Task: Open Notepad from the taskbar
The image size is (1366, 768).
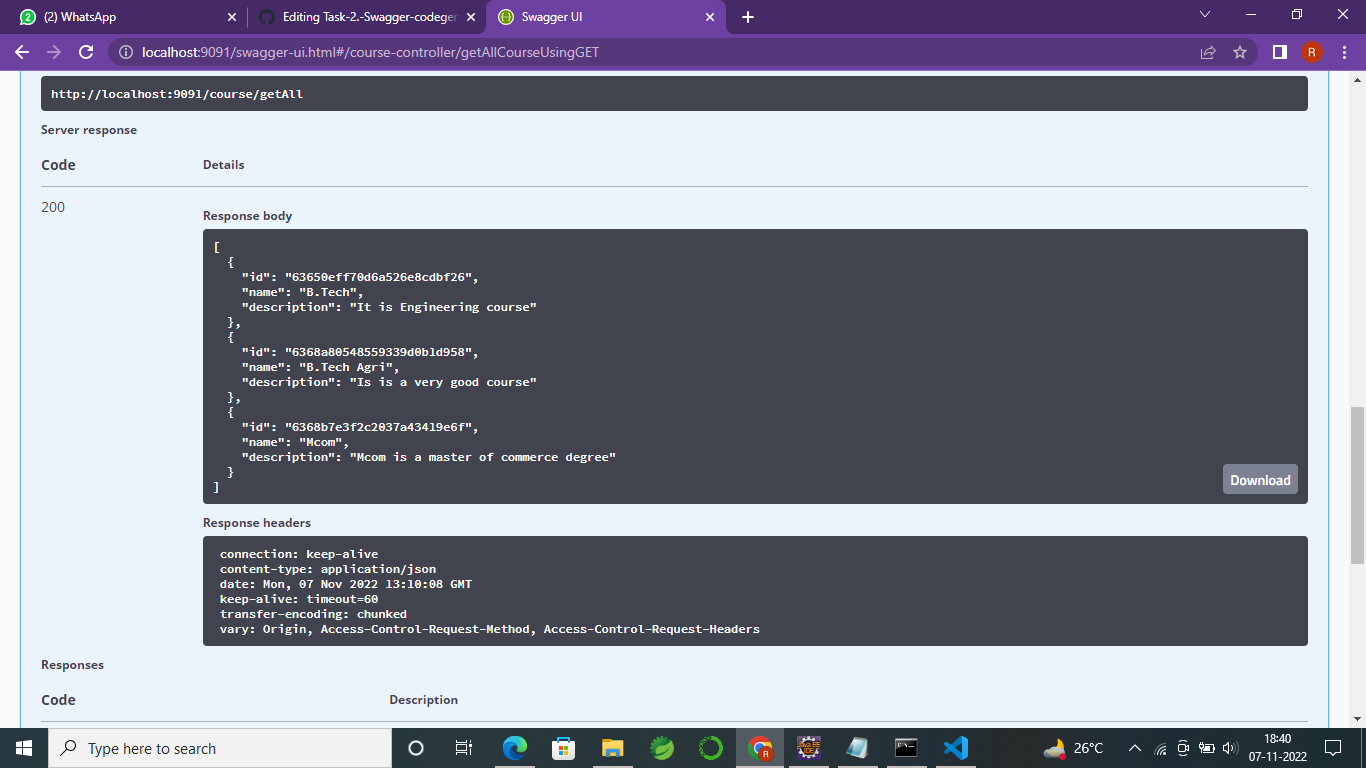Action: [857, 748]
